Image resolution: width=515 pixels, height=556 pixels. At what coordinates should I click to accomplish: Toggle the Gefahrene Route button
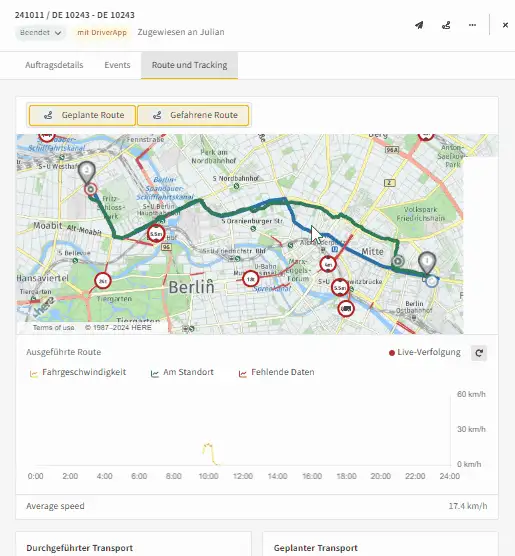tap(193, 115)
